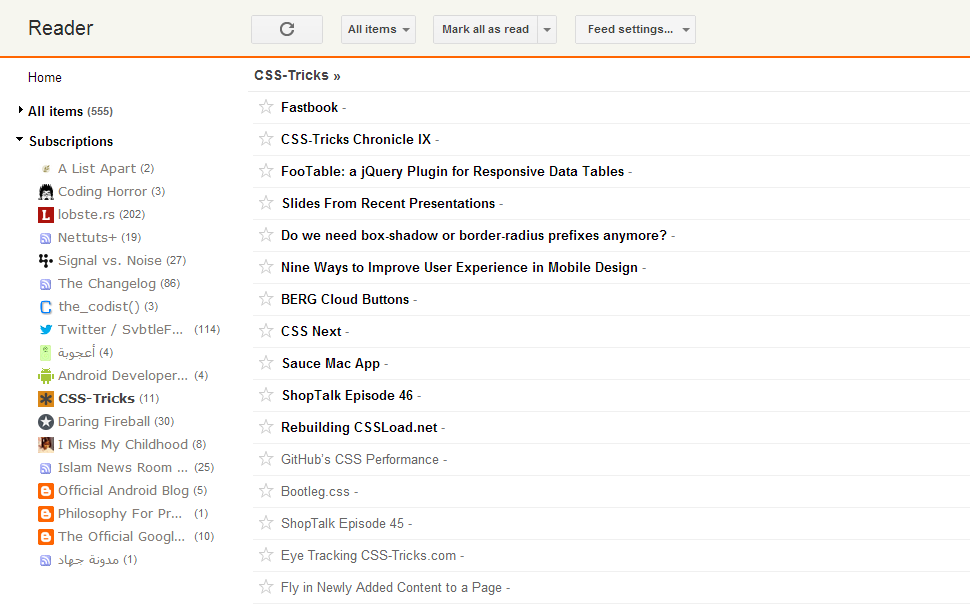The image size is (970, 604).
Task: Go to Home in sidebar
Action: [45, 77]
